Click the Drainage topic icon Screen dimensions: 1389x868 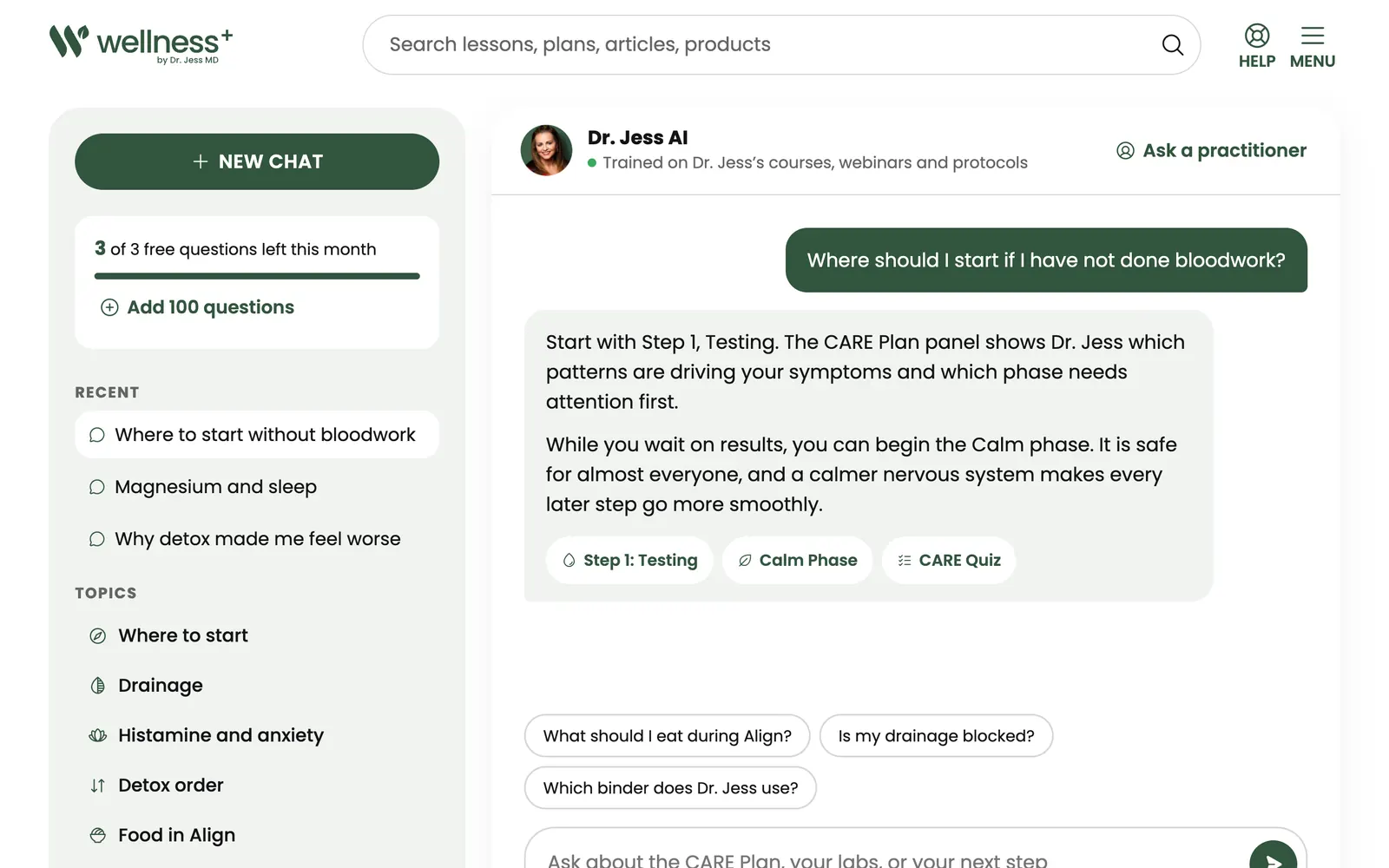(98, 686)
